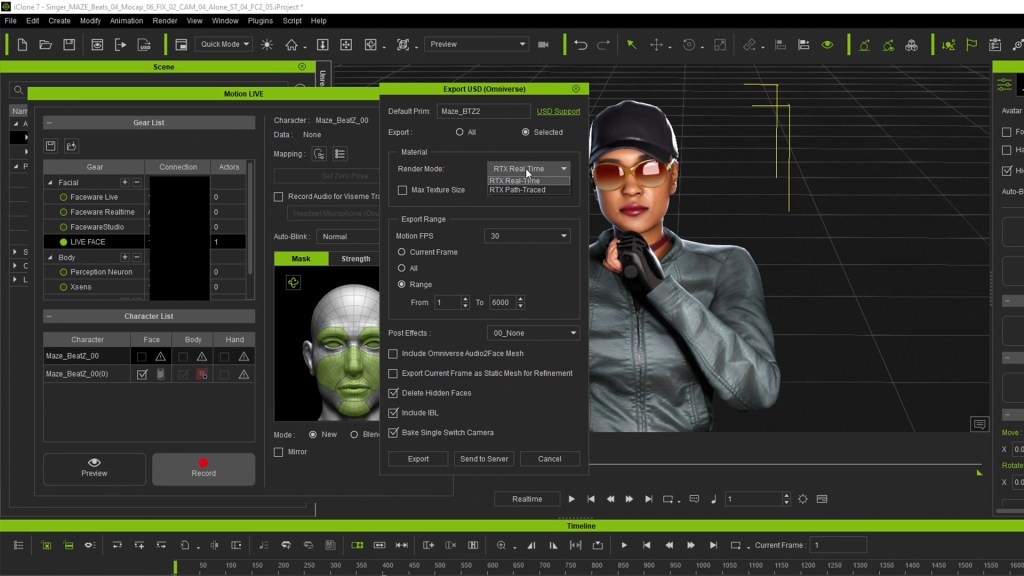Click the Undo arrow icon
The height and width of the screenshot is (576, 1024).
[x=581, y=45]
